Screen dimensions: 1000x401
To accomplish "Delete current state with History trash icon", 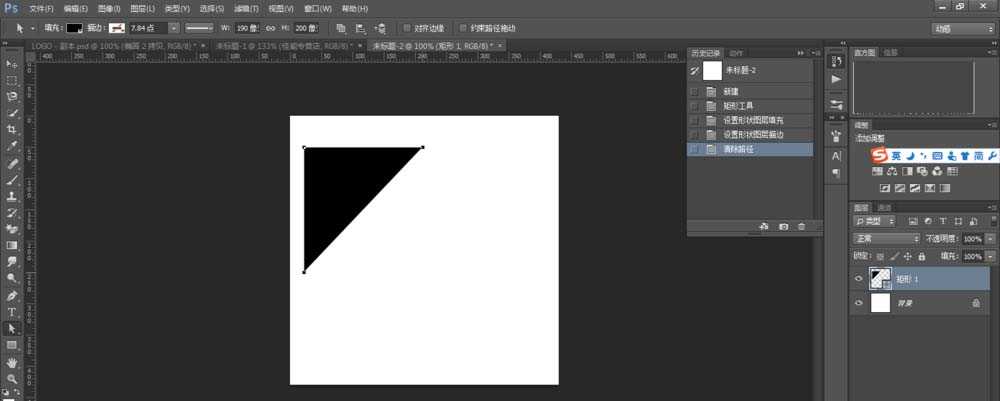I will pos(801,227).
